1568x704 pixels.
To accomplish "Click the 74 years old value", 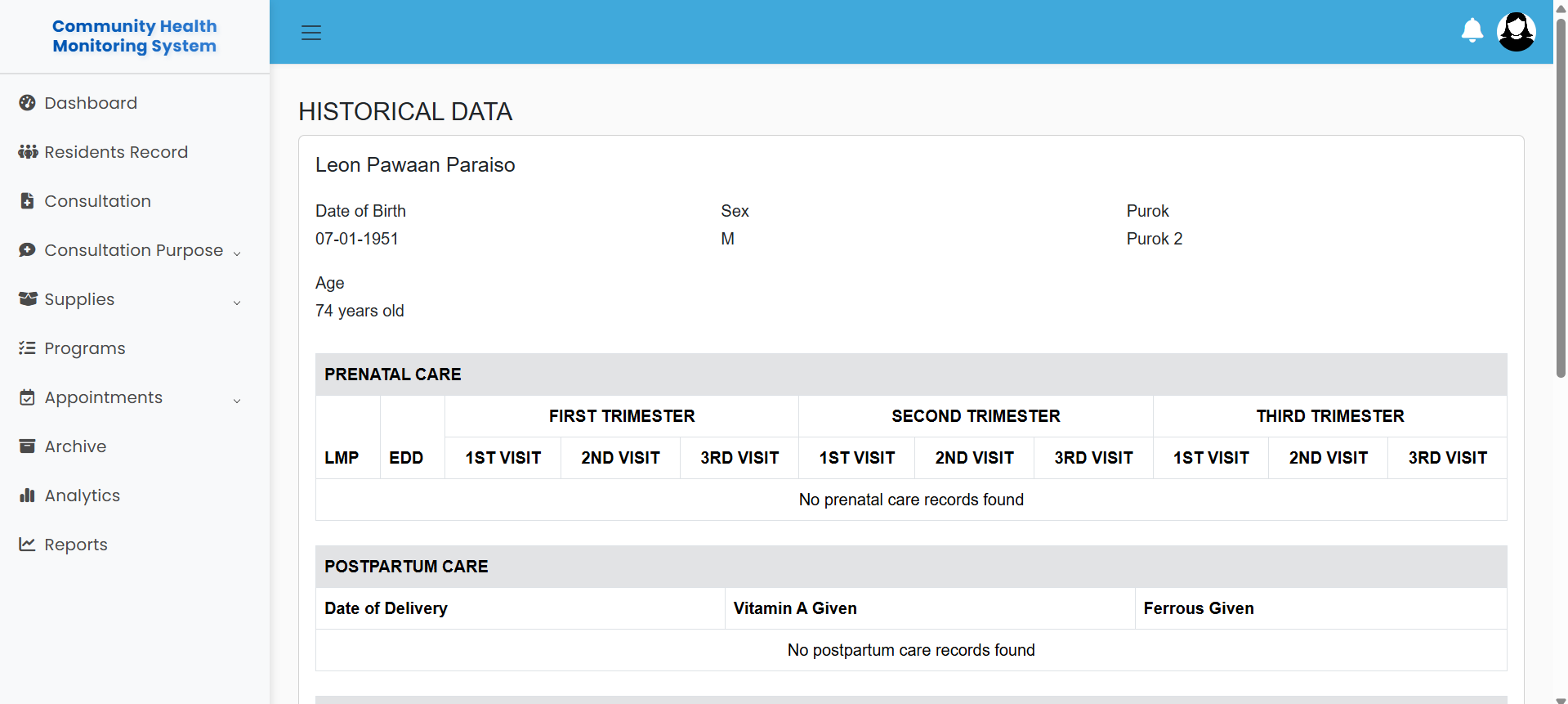I will 360,311.
